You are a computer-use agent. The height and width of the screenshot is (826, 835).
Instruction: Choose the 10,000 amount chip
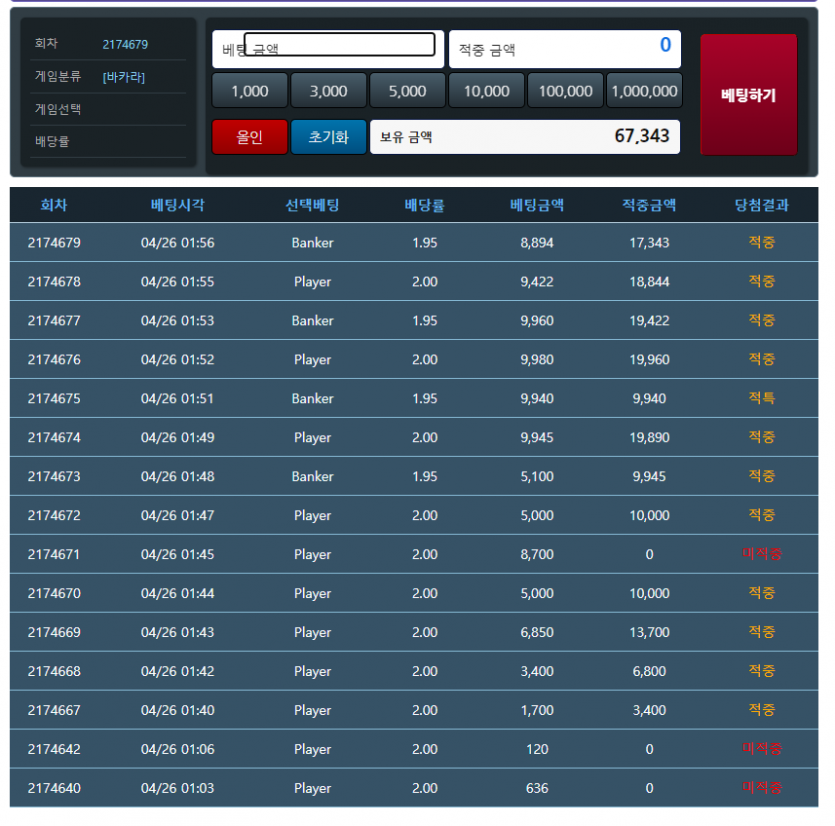pyautogui.click(x=486, y=91)
